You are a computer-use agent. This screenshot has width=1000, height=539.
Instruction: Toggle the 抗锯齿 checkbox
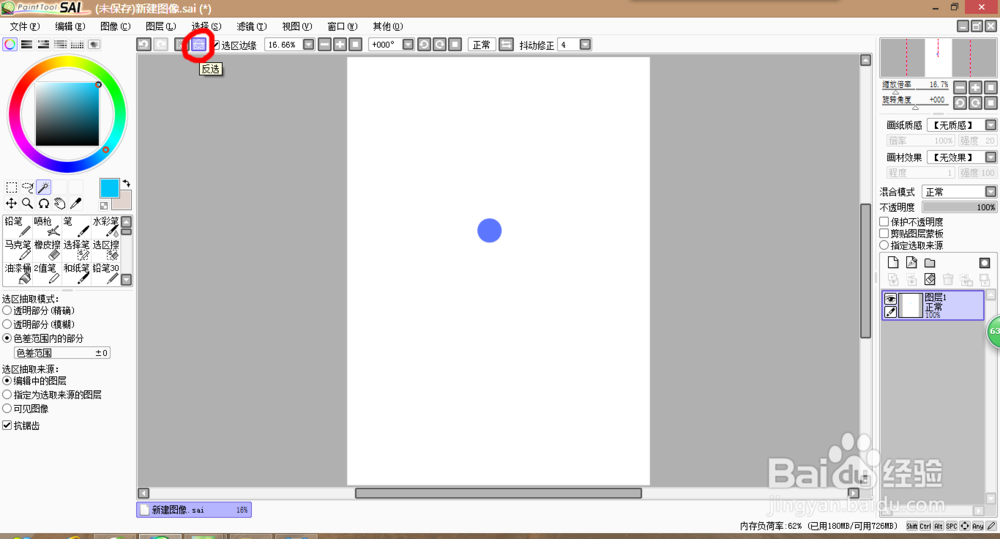[x=7, y=425]
